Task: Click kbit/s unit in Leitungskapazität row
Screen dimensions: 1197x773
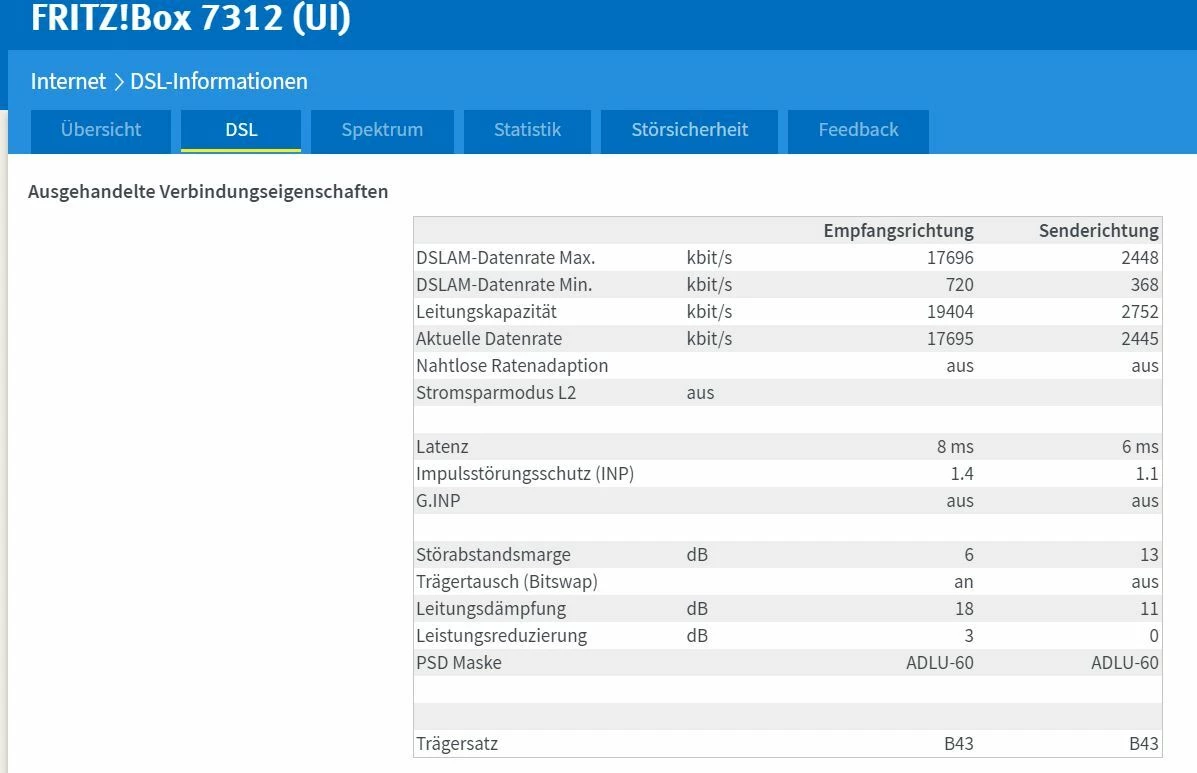Action: pyautogui.click(x=709, y=311)
